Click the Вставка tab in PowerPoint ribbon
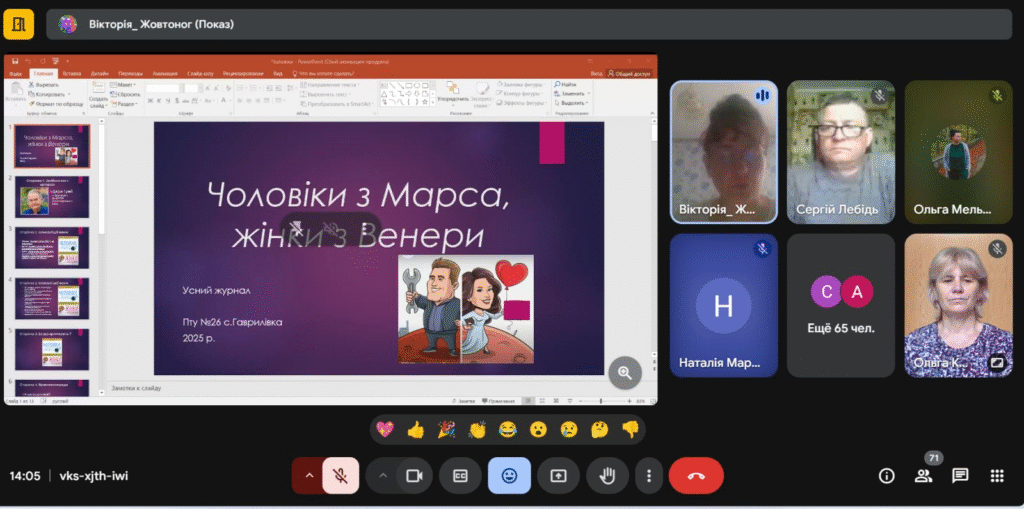Viewport: 1024px width, 509px height. (71, 73)
